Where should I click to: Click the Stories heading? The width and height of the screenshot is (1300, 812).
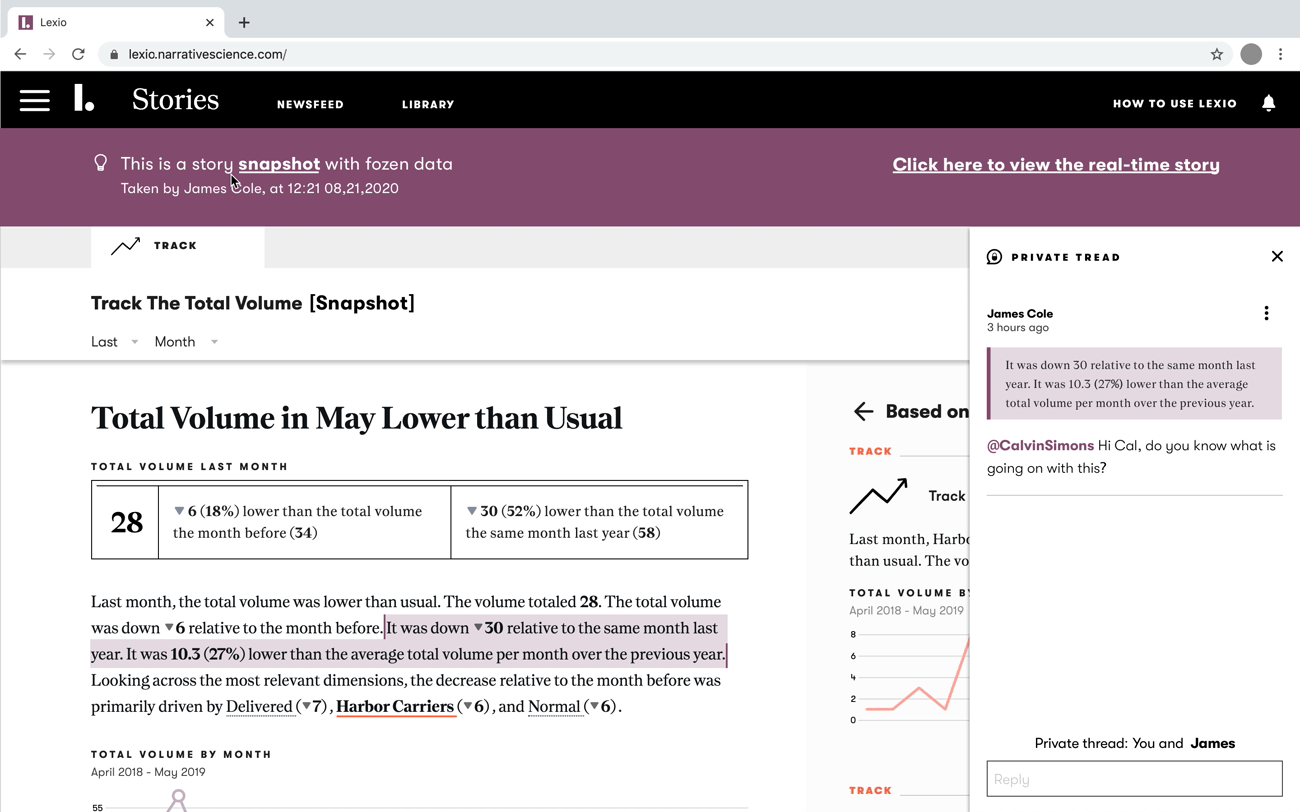point(175,100)
